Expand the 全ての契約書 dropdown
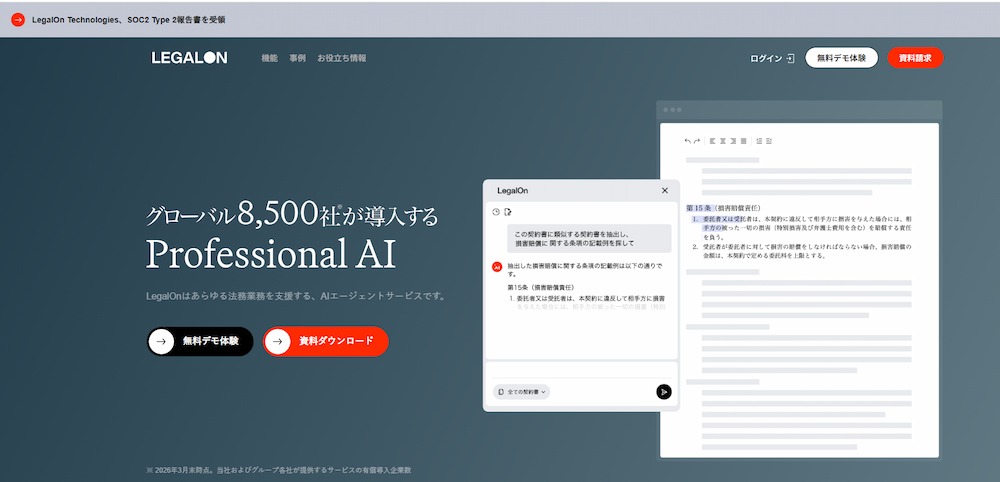 (x=522, y=392)
